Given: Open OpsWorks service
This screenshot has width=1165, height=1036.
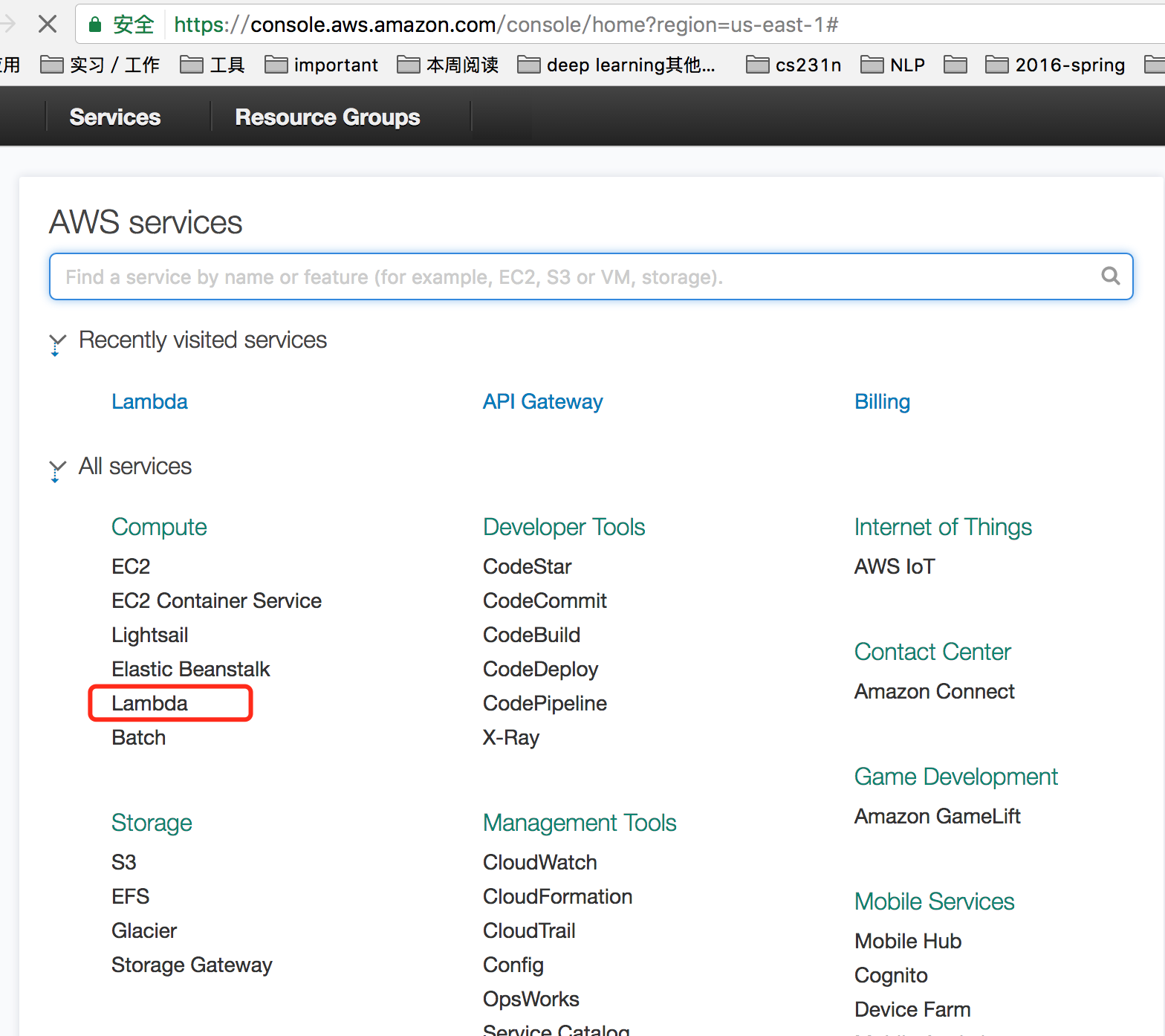Looking at the screenshot, I should [531, 999].
